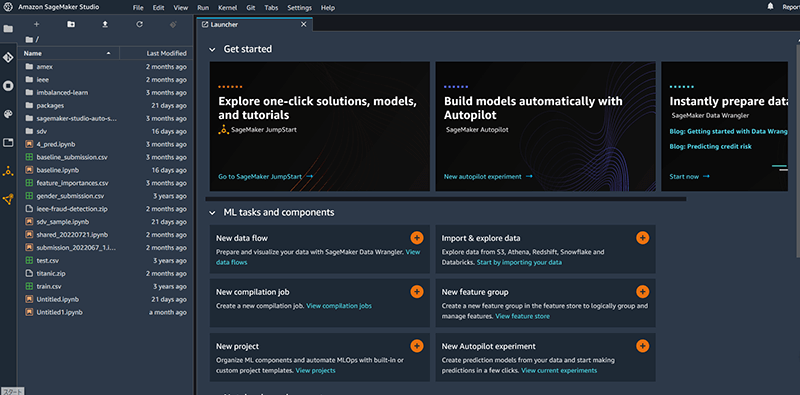Viewport: 800px width, 395px height.
Task: Open the Git menu
Action: pyautogui.click(x=251, y=8)
